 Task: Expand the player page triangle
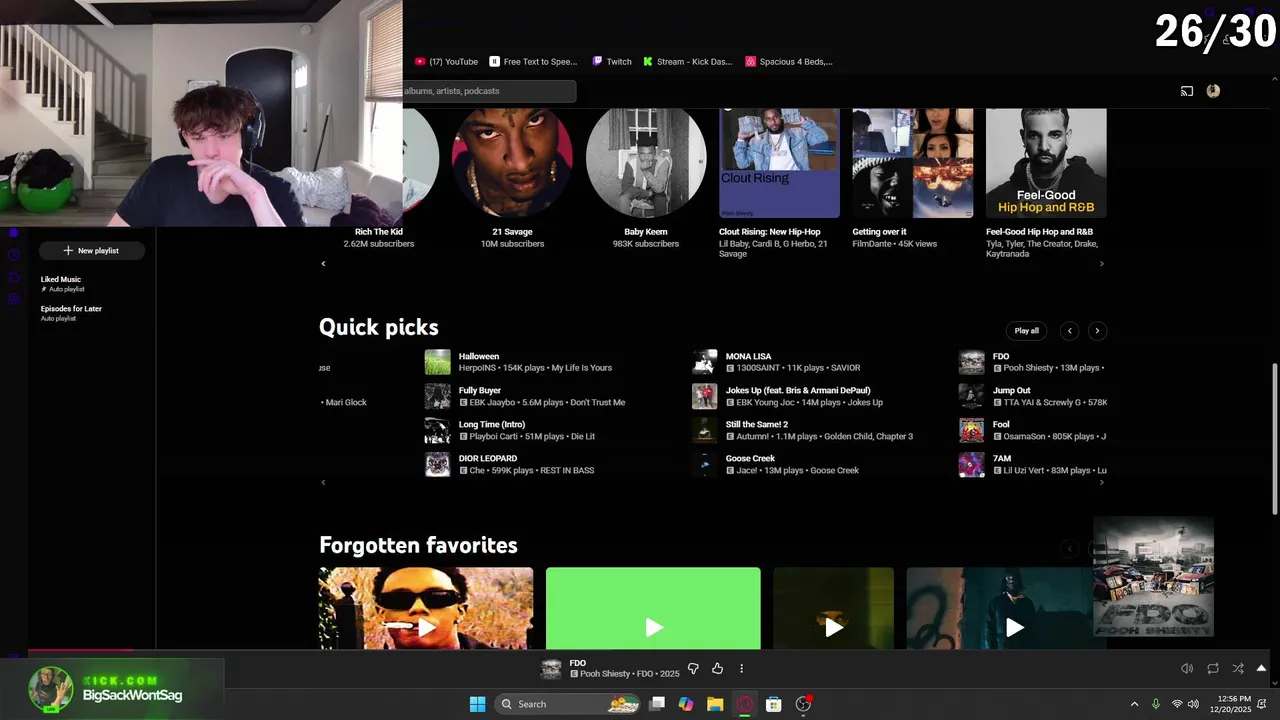pyautogui.click(x=1261, y=668)
